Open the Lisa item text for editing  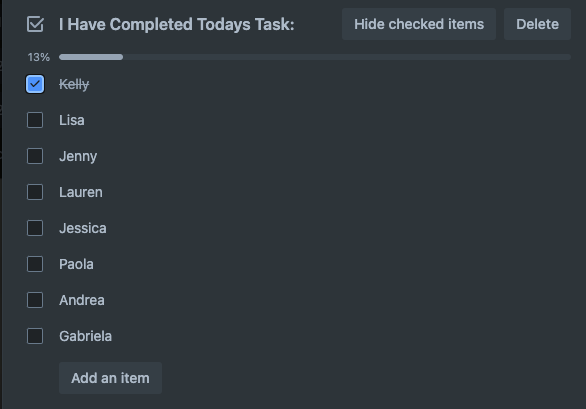72,120
